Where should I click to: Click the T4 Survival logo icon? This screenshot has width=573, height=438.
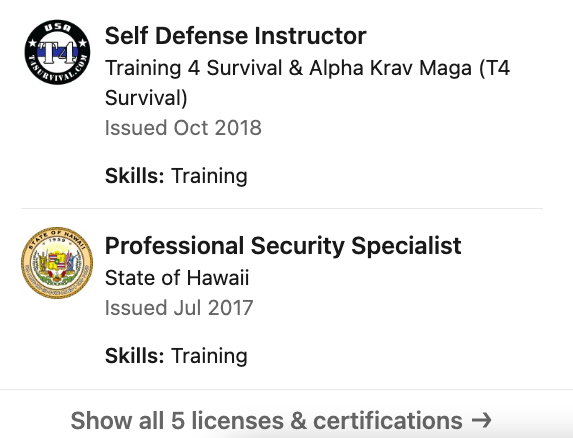pos(57,52)
